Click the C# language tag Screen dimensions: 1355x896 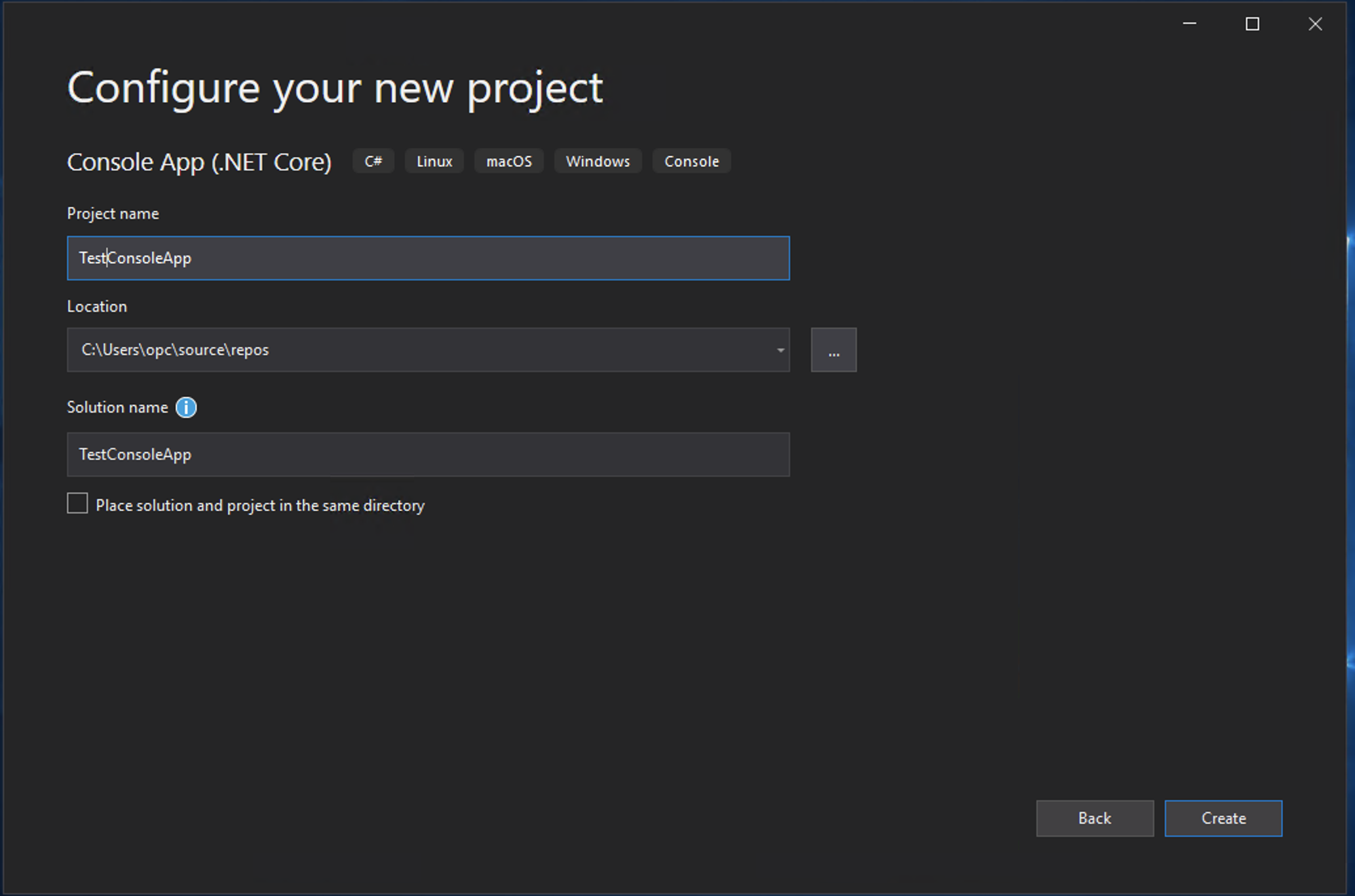tap(373, 162)
